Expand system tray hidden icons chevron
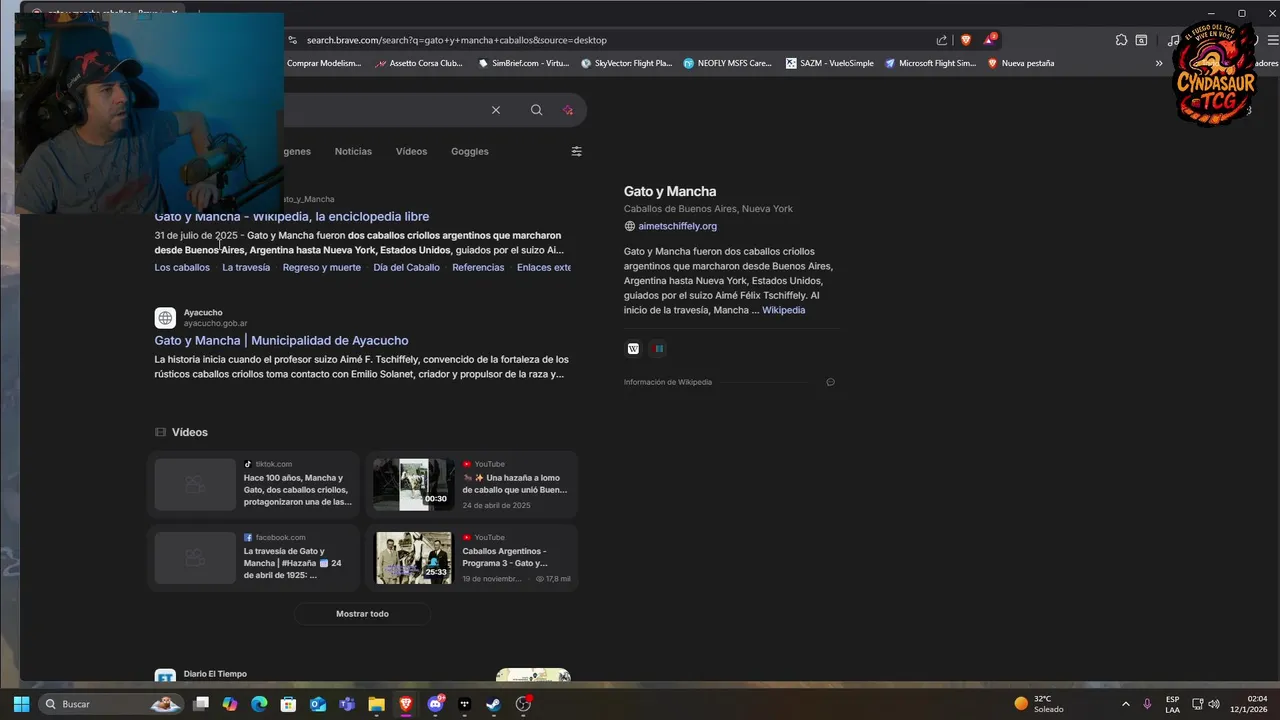Image resolution: width=1280 pixels, height=720 pixels. [x=1125, y=704]
